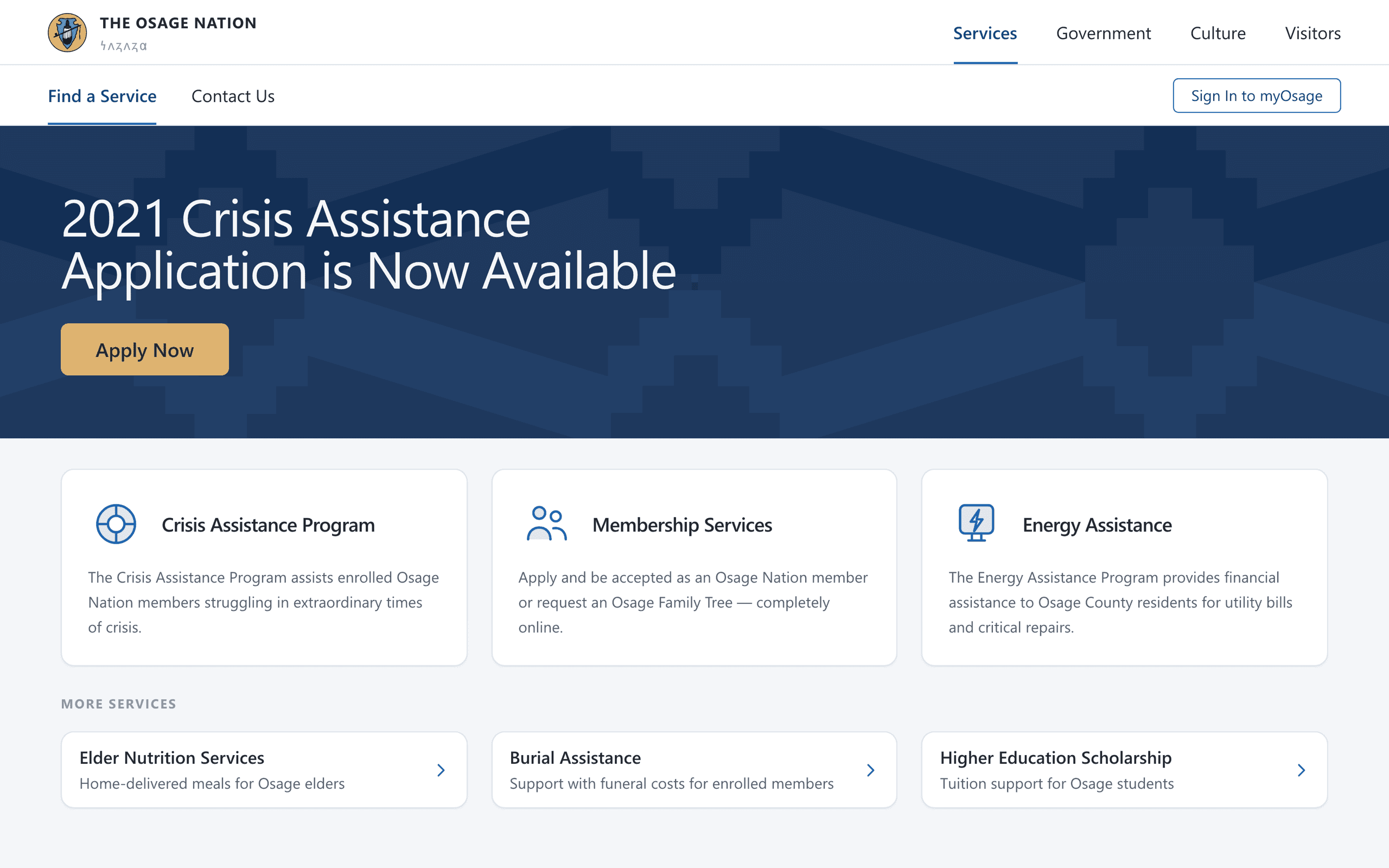Open Burial Assistance via its chevron arrow
Screen dimensions: 1389x868
click(x=871, y=770)
